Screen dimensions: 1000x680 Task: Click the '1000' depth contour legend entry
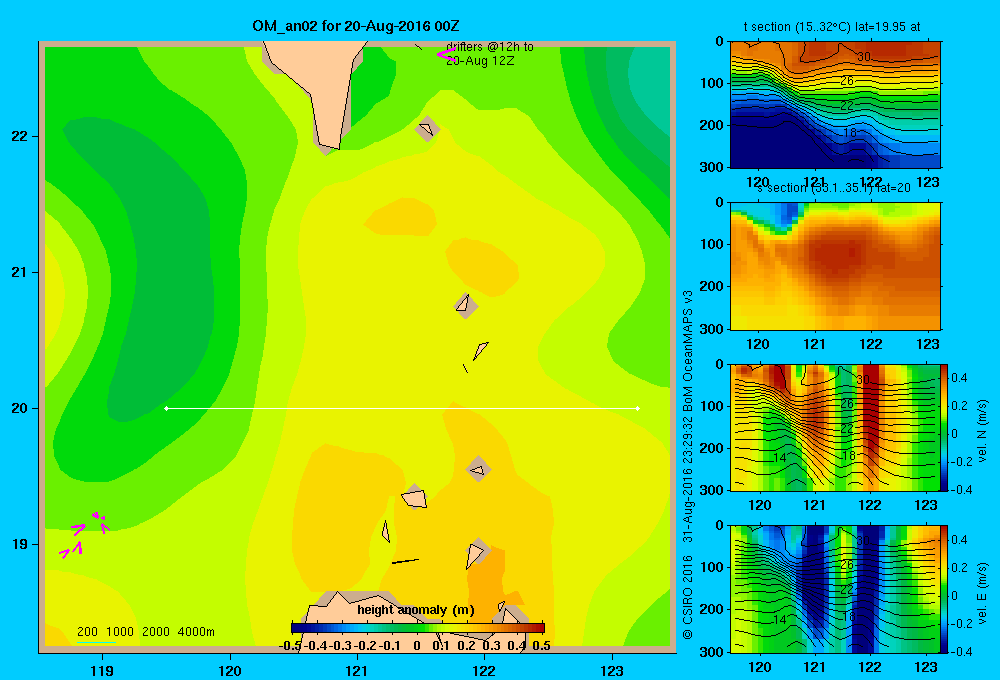120,632
